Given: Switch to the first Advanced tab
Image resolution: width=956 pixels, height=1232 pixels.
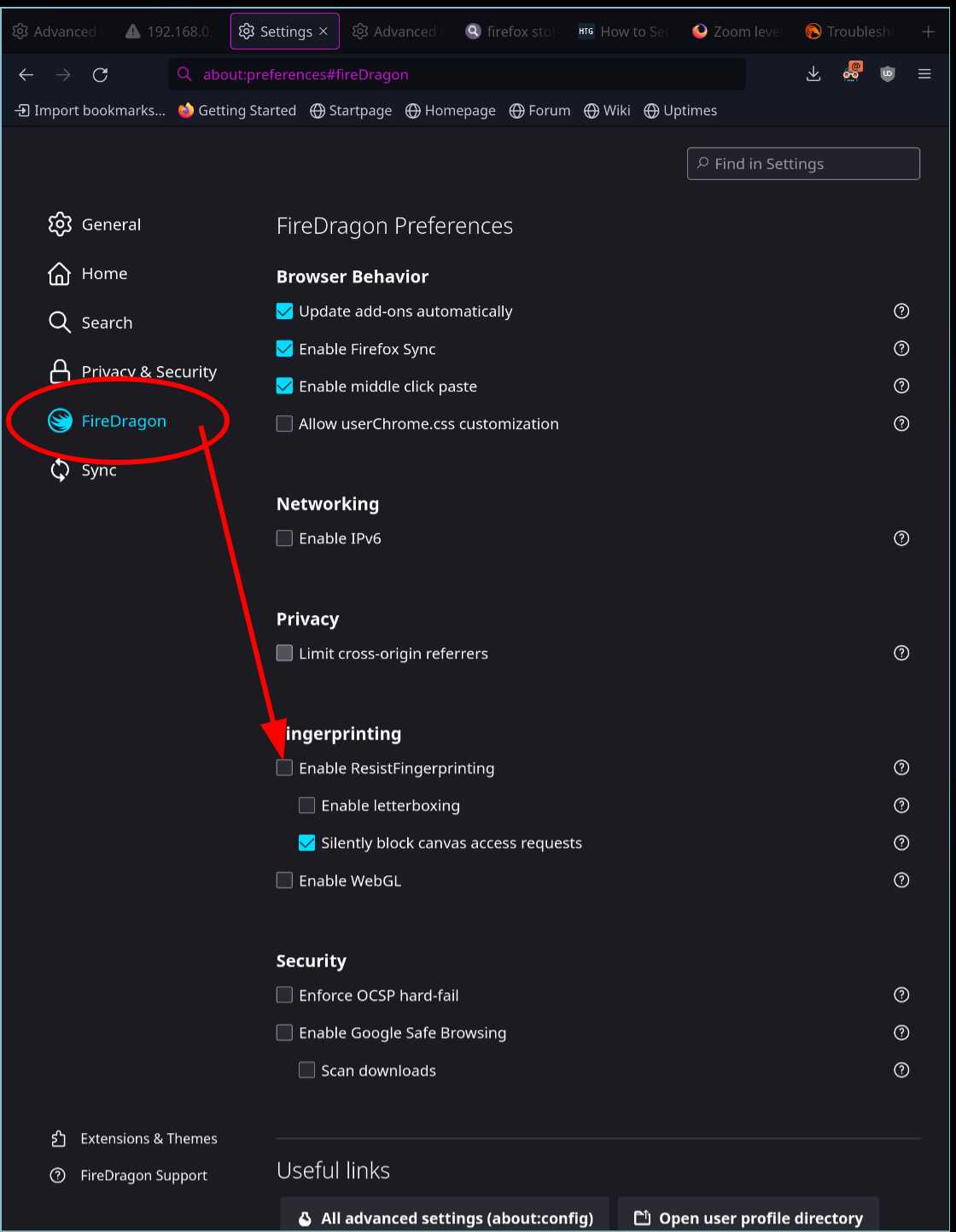Looking at the screenshot, I should click(x=55, y=32).
